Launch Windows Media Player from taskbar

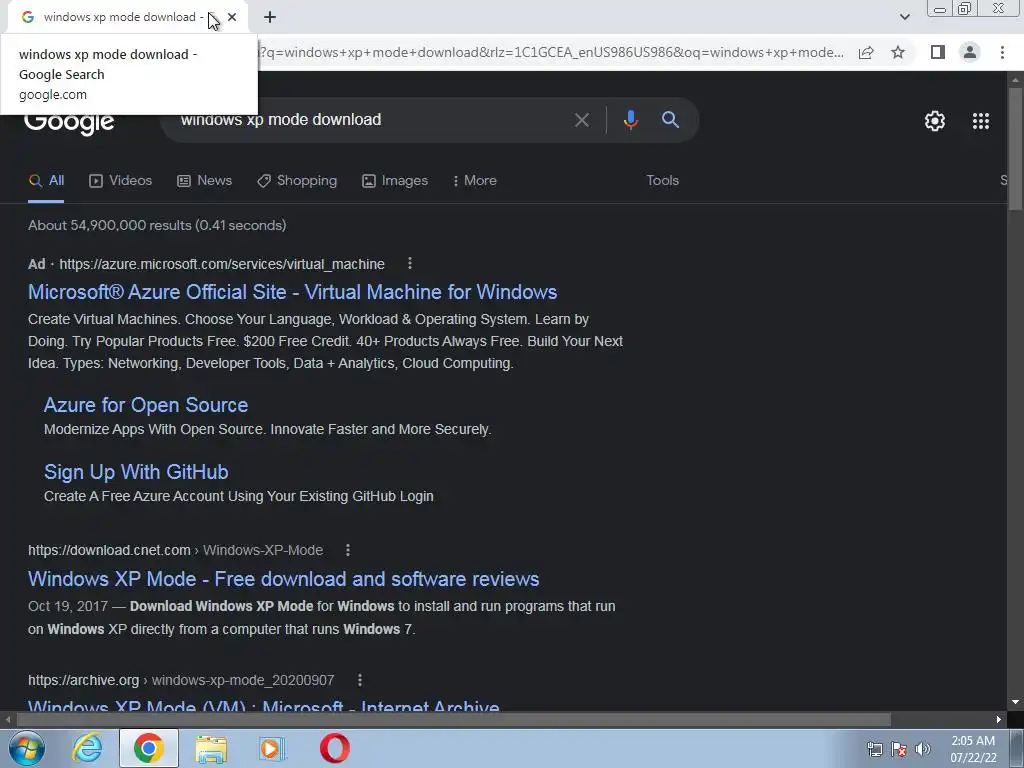click(x=272, y=748)
